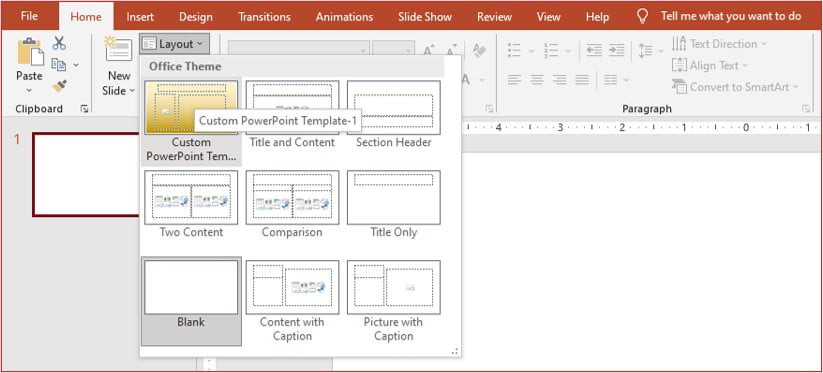The height and width of the screenshot is (373, 823).
Task: Switch to the Insert tab
Action: coord(140,16)
